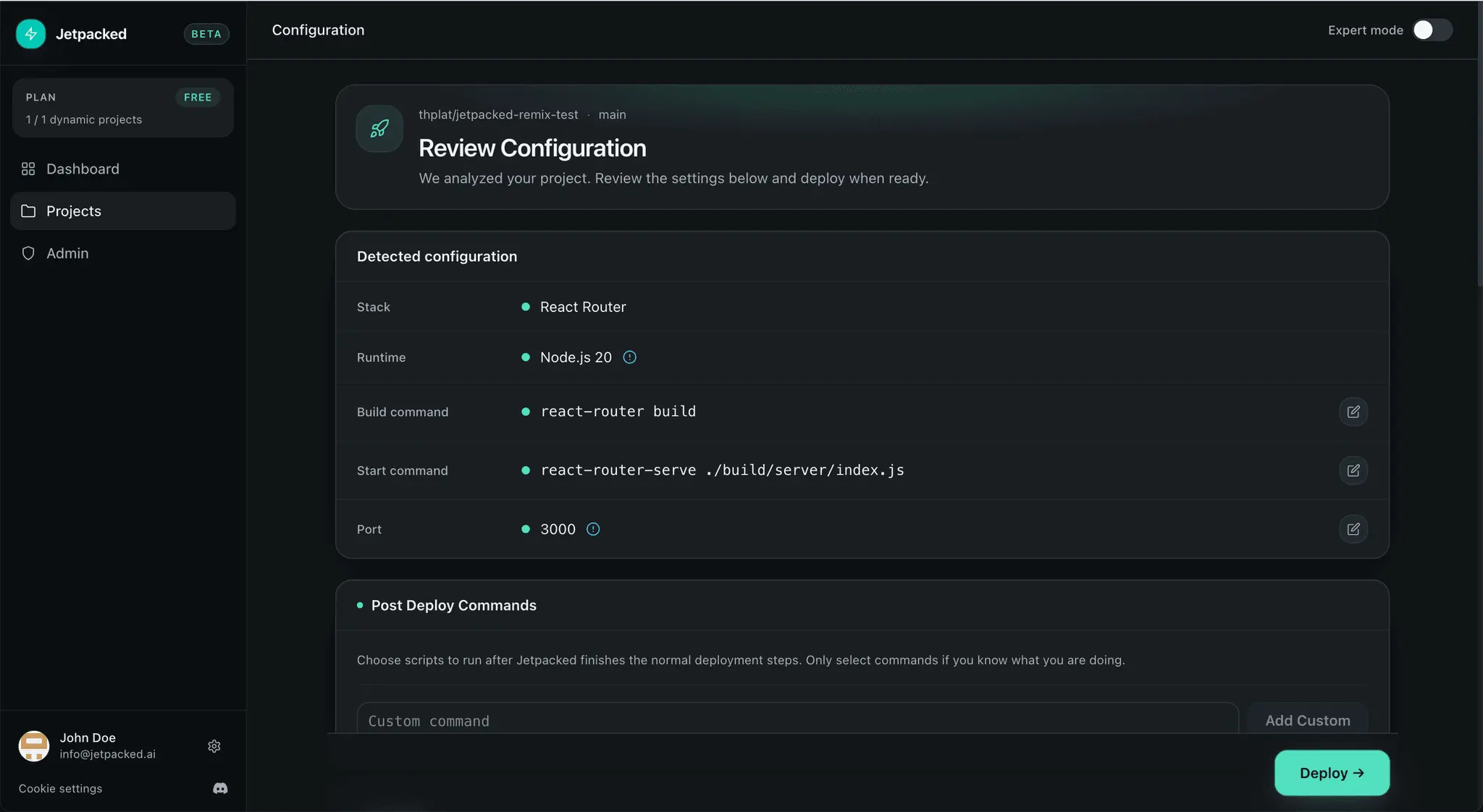Edit the Build command with pencil icon
The width and height of the screenshot is (1483, 812).
click(x=1353, y=412)
